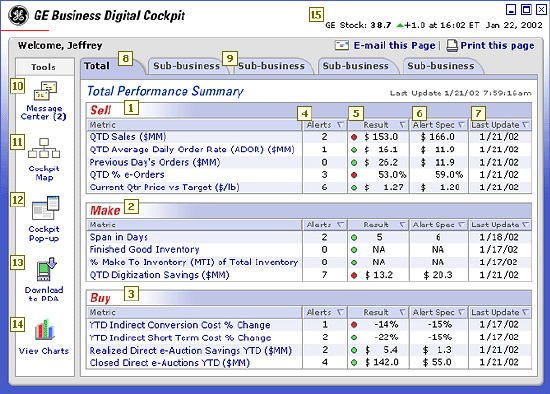Click red status dot for QTD % e-Orders
The image size is (550, 394).
point(354,175)
